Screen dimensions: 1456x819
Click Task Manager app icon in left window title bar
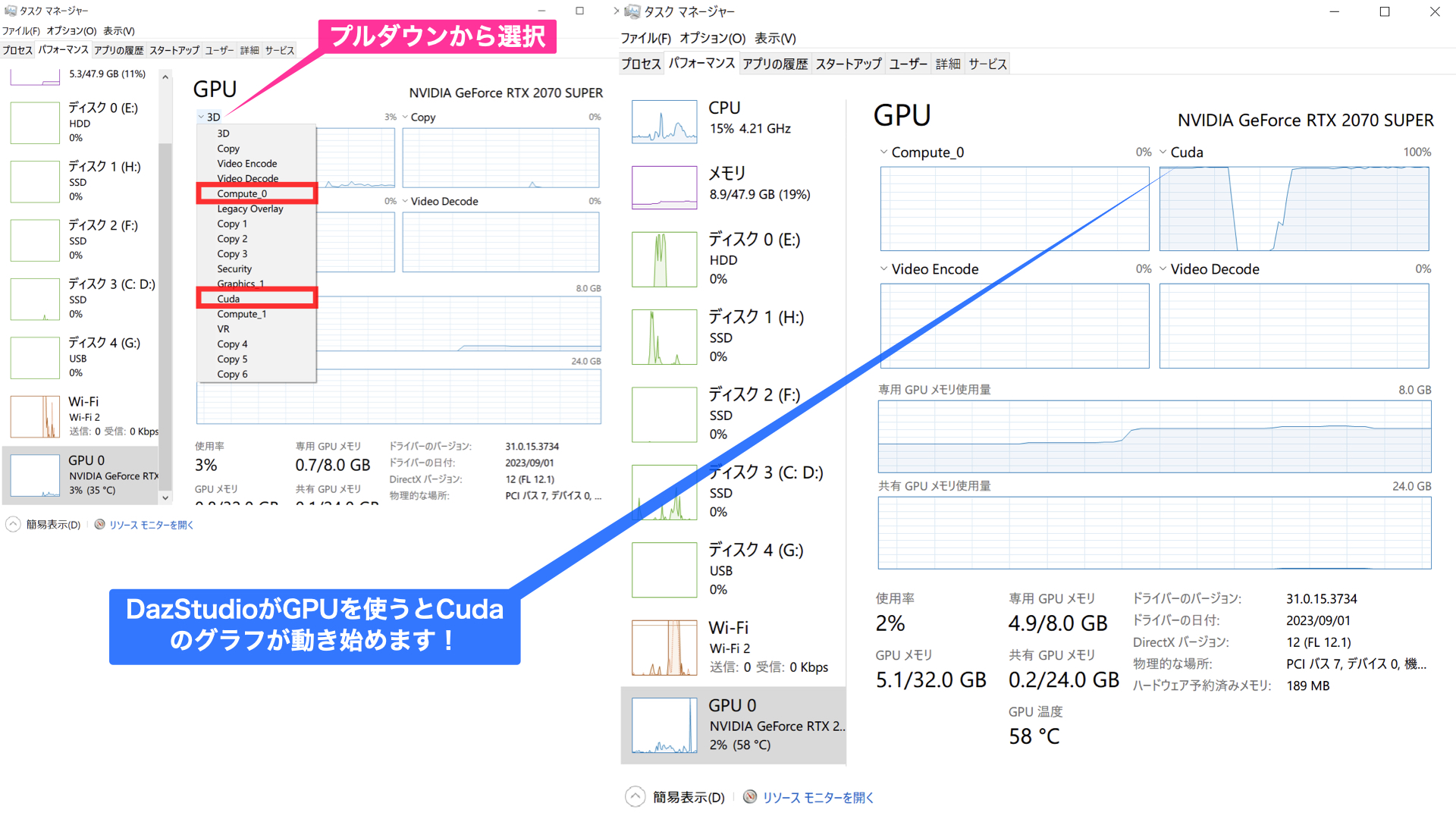10,11
